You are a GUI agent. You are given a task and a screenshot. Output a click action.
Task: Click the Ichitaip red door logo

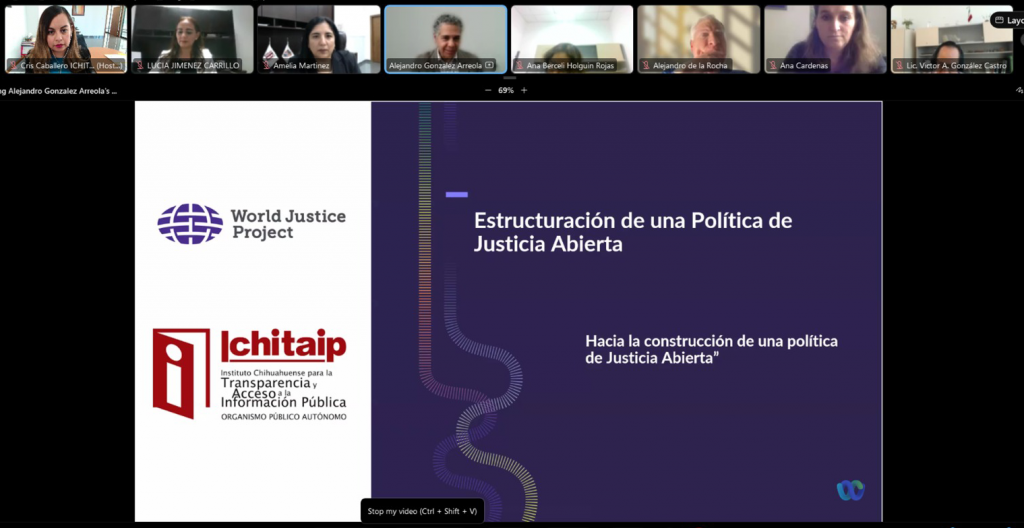[x=181, y=373]
